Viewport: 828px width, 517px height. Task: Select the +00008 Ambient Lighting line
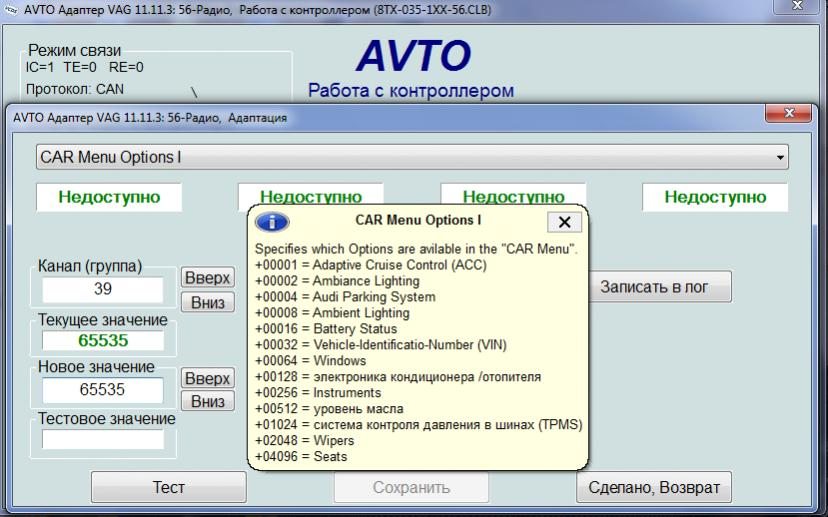click(332, 313)
